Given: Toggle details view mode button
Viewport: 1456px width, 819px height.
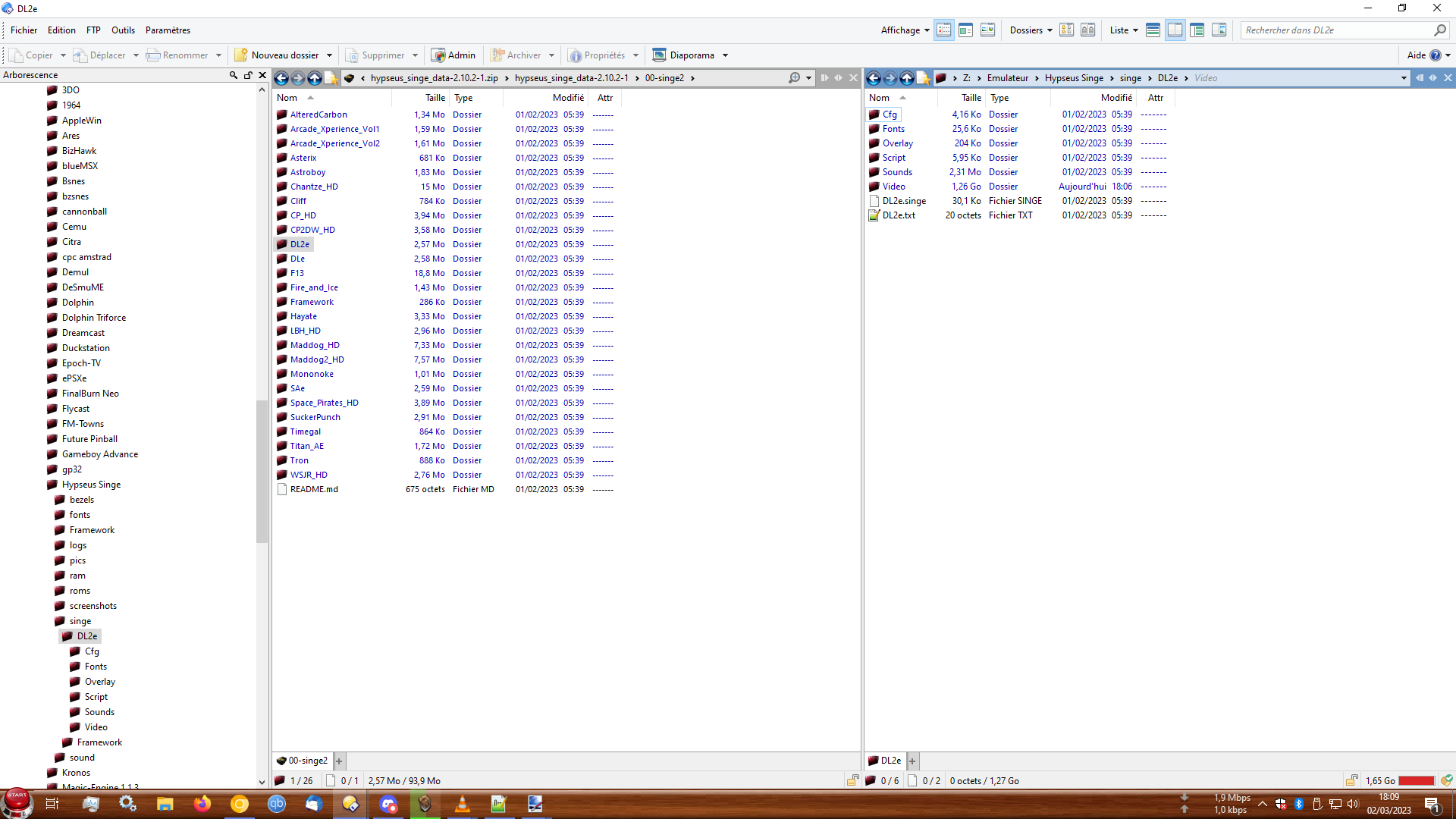Looking at the screenshot, I should (x=943, y=30).
